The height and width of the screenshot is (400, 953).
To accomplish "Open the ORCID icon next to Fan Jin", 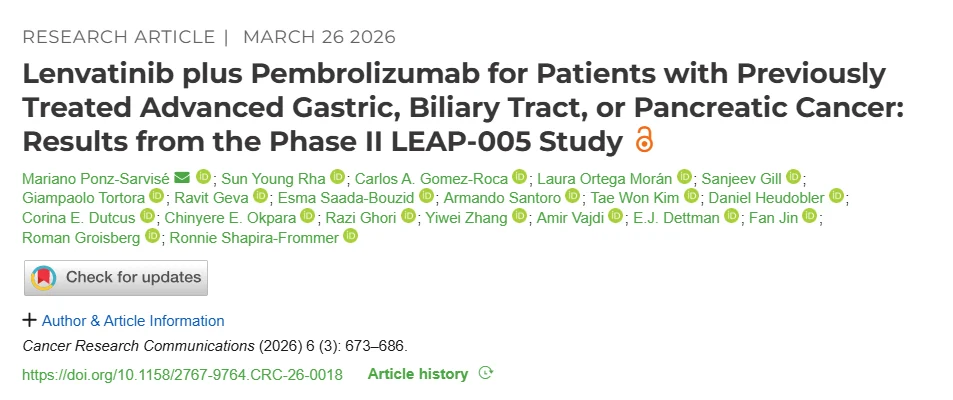I will [809, 216].
